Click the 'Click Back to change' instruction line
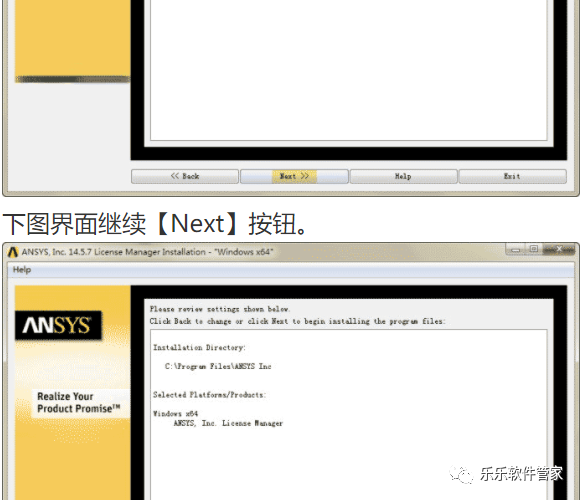 (297, 321)
